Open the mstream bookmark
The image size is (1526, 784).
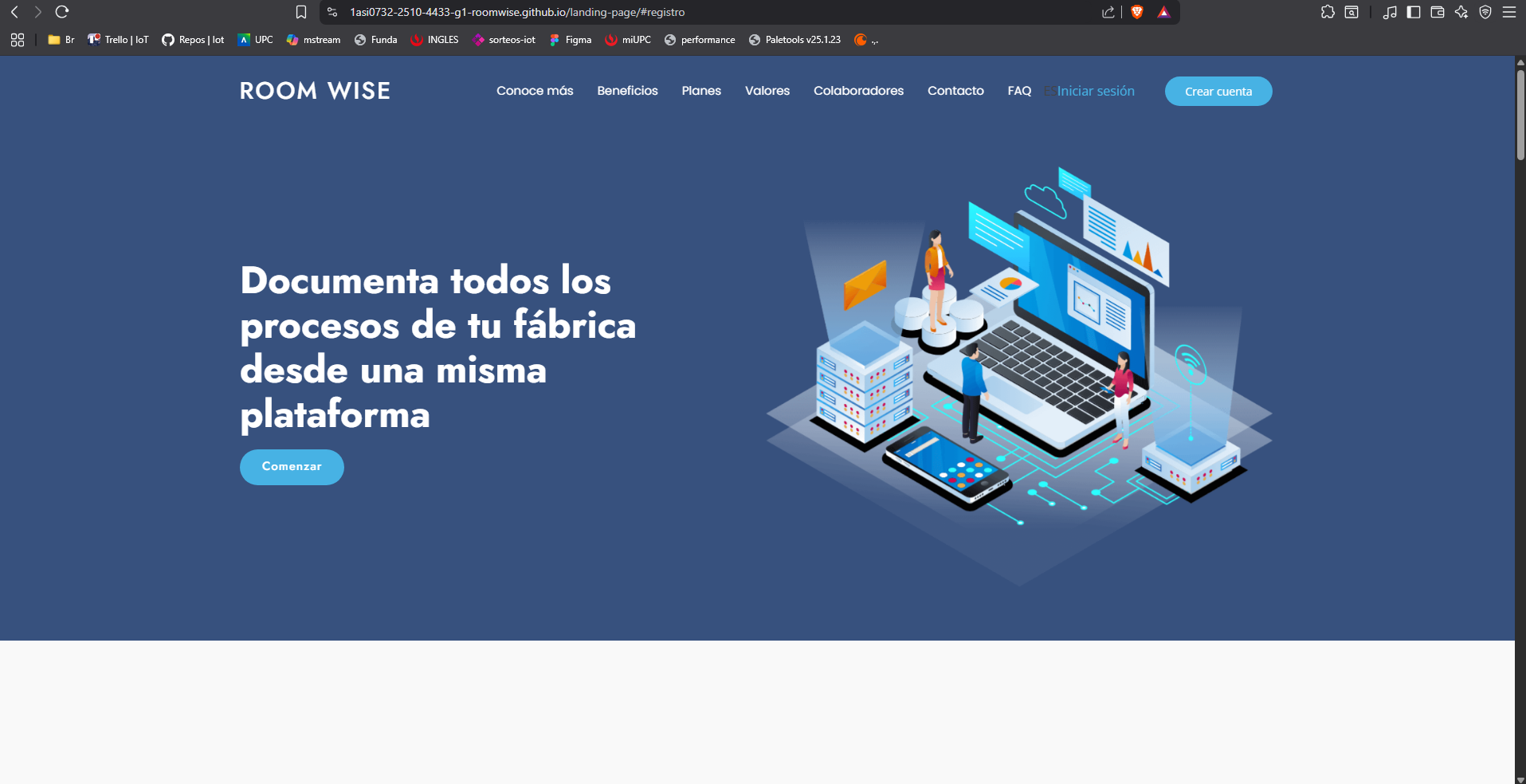click(x=313, y=40)
